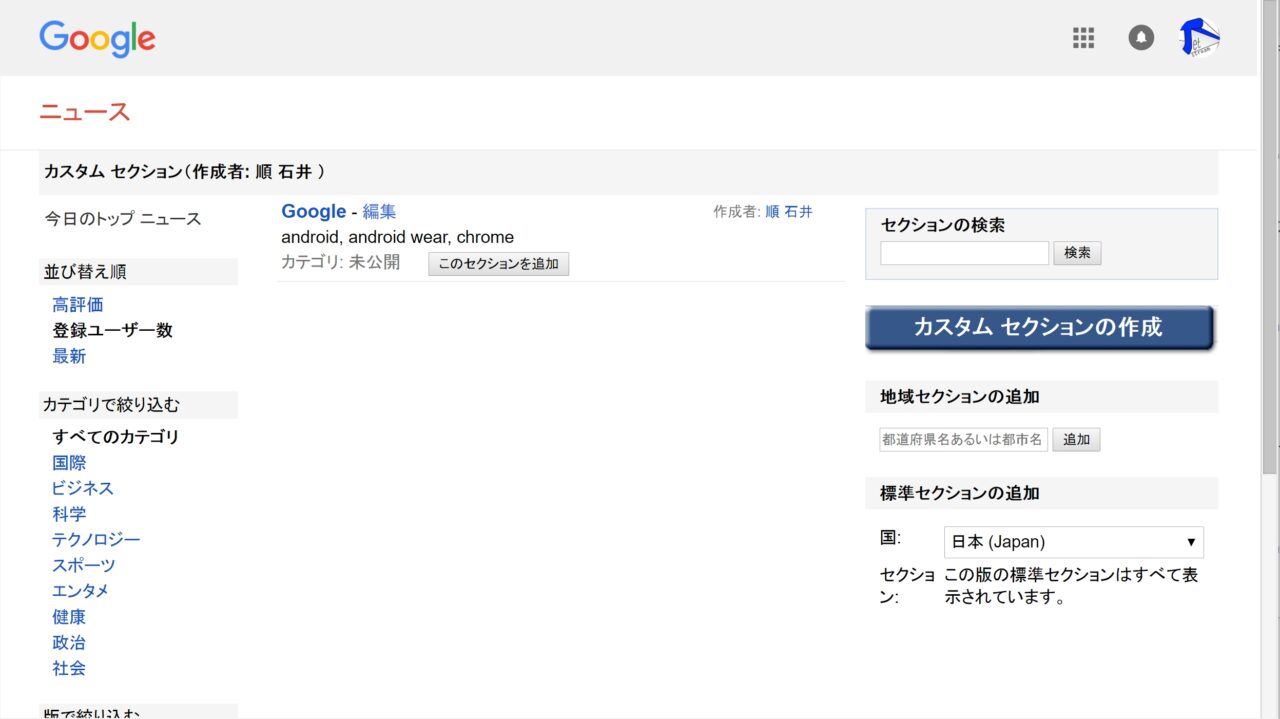Click the Google logo
Screen dimensions: 1280x719
coord(97,39)
